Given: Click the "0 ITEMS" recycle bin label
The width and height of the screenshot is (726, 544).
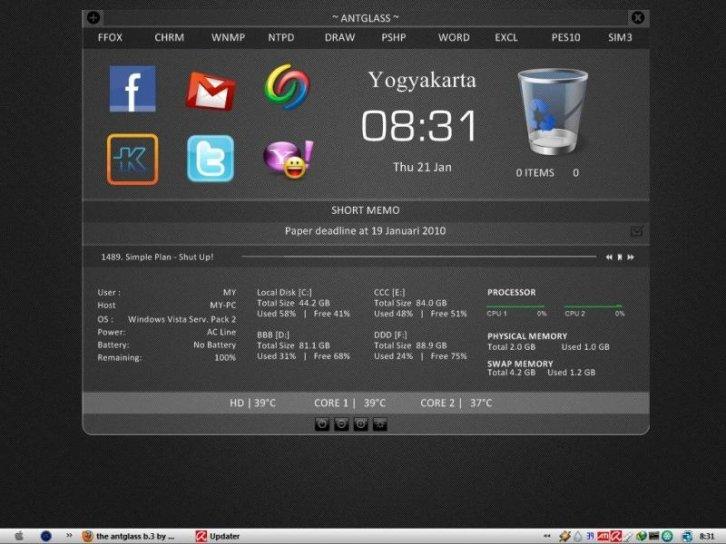Looking at the screenshot, I should [x=535, y=173].
